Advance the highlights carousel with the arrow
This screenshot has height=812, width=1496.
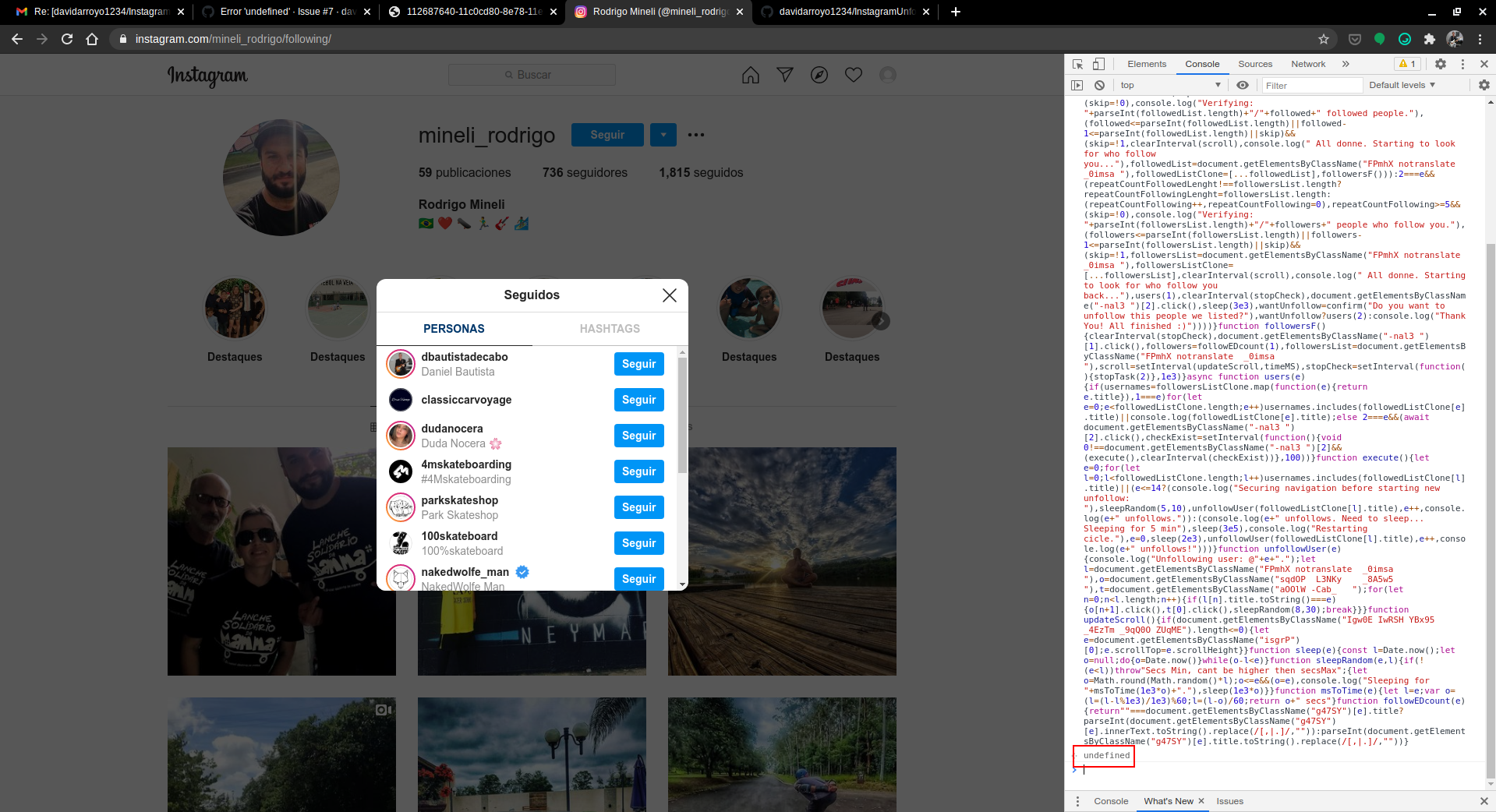point(880,320)
